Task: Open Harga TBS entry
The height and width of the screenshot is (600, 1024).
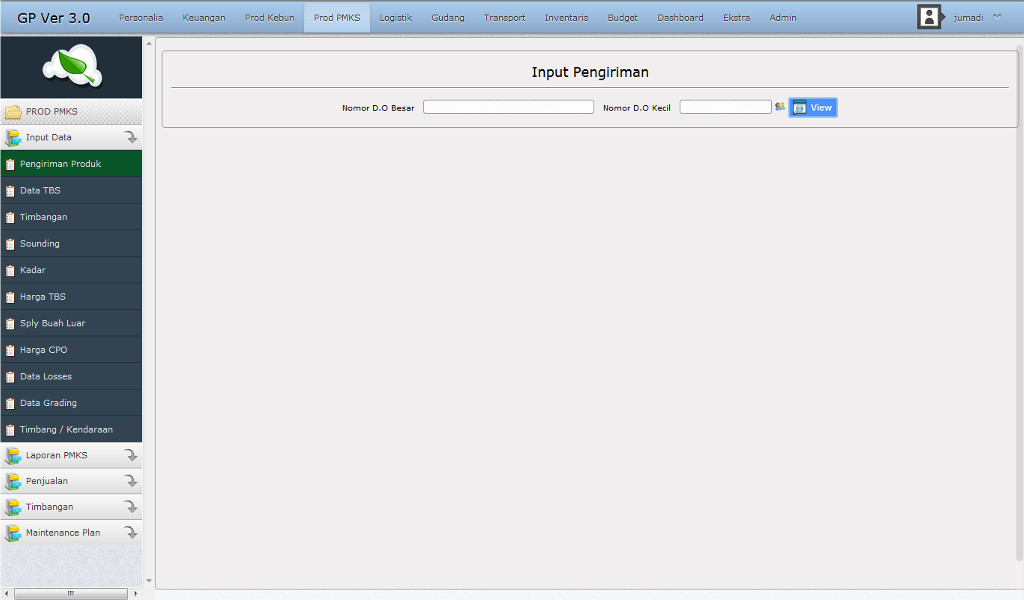Action: (x=71, y=297)
